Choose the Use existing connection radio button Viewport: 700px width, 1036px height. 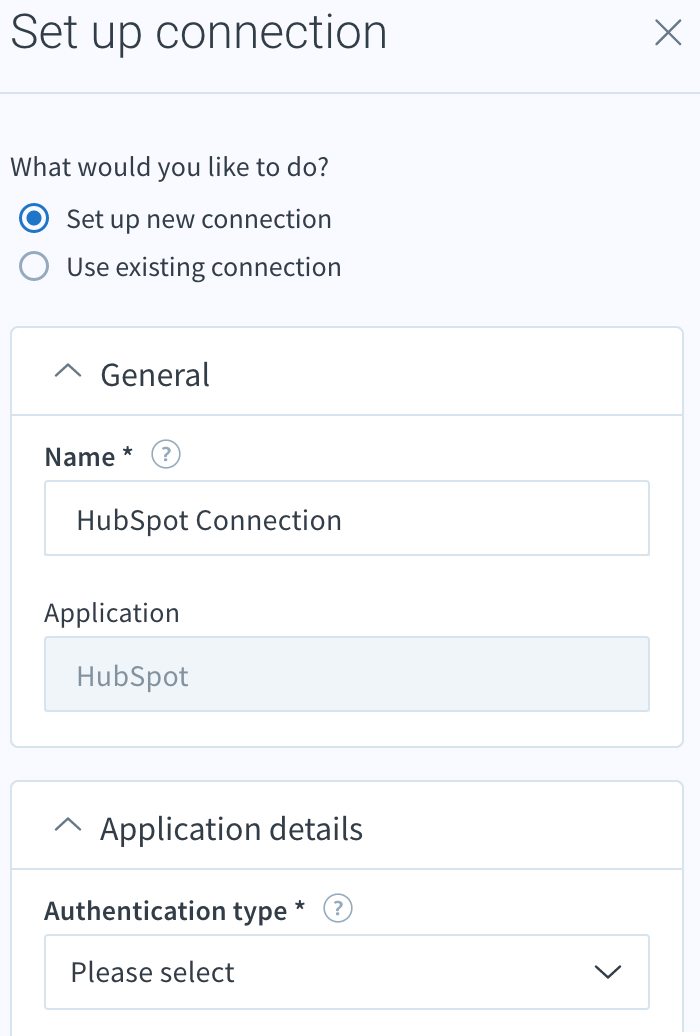pos(34,267)
